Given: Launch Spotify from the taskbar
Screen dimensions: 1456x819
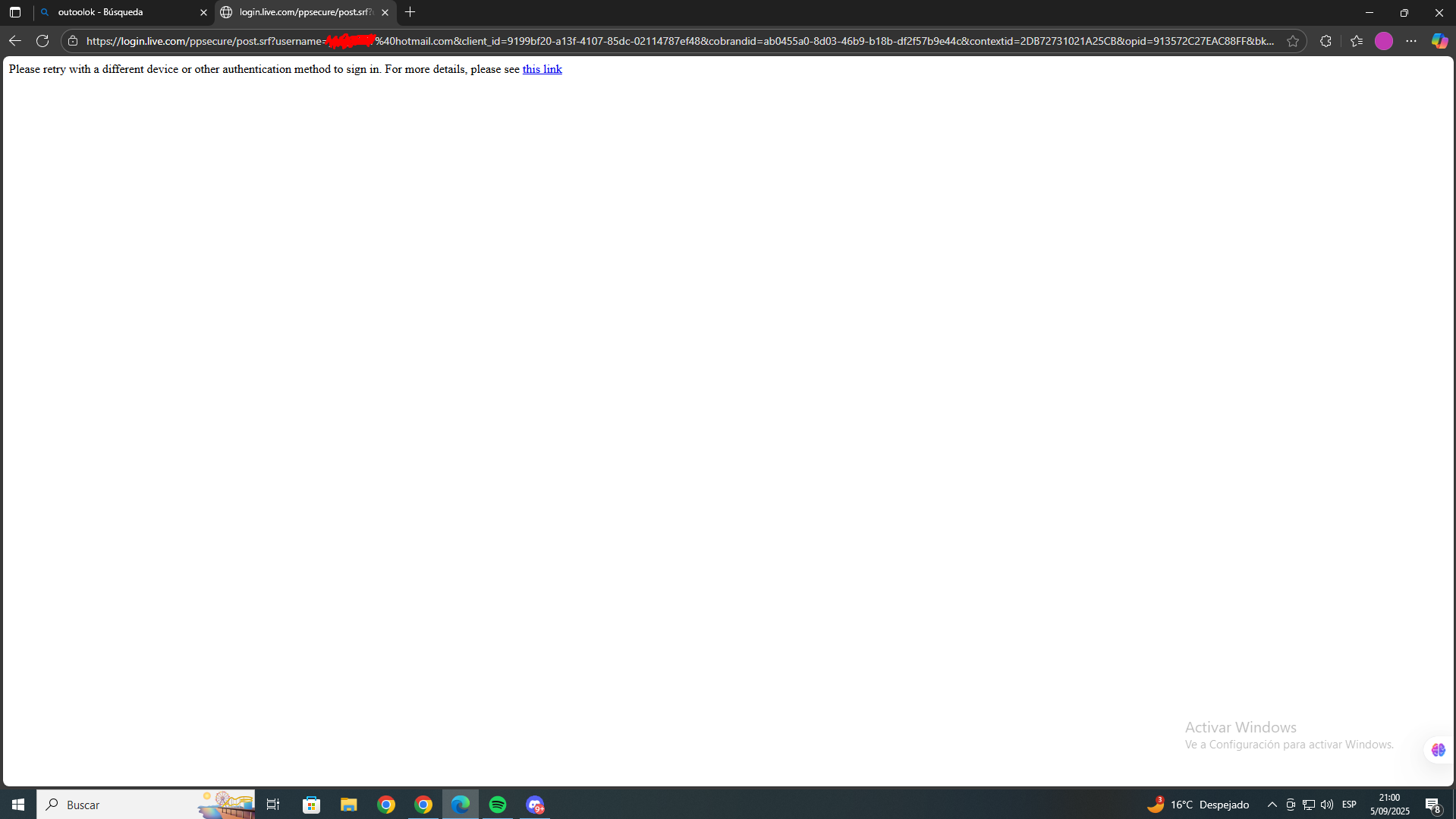Looking at the screenshot, I should (498, 804).
